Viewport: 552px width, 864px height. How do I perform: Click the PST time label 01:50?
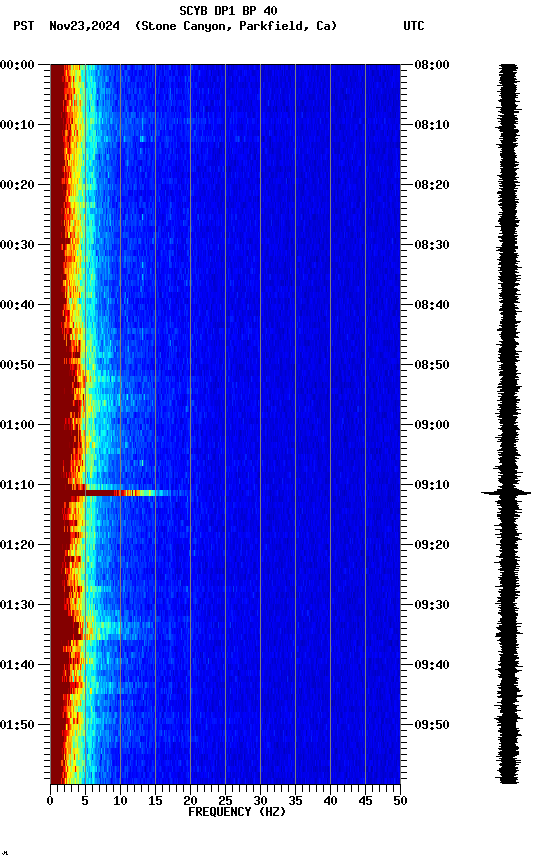(x=17, y=725)
